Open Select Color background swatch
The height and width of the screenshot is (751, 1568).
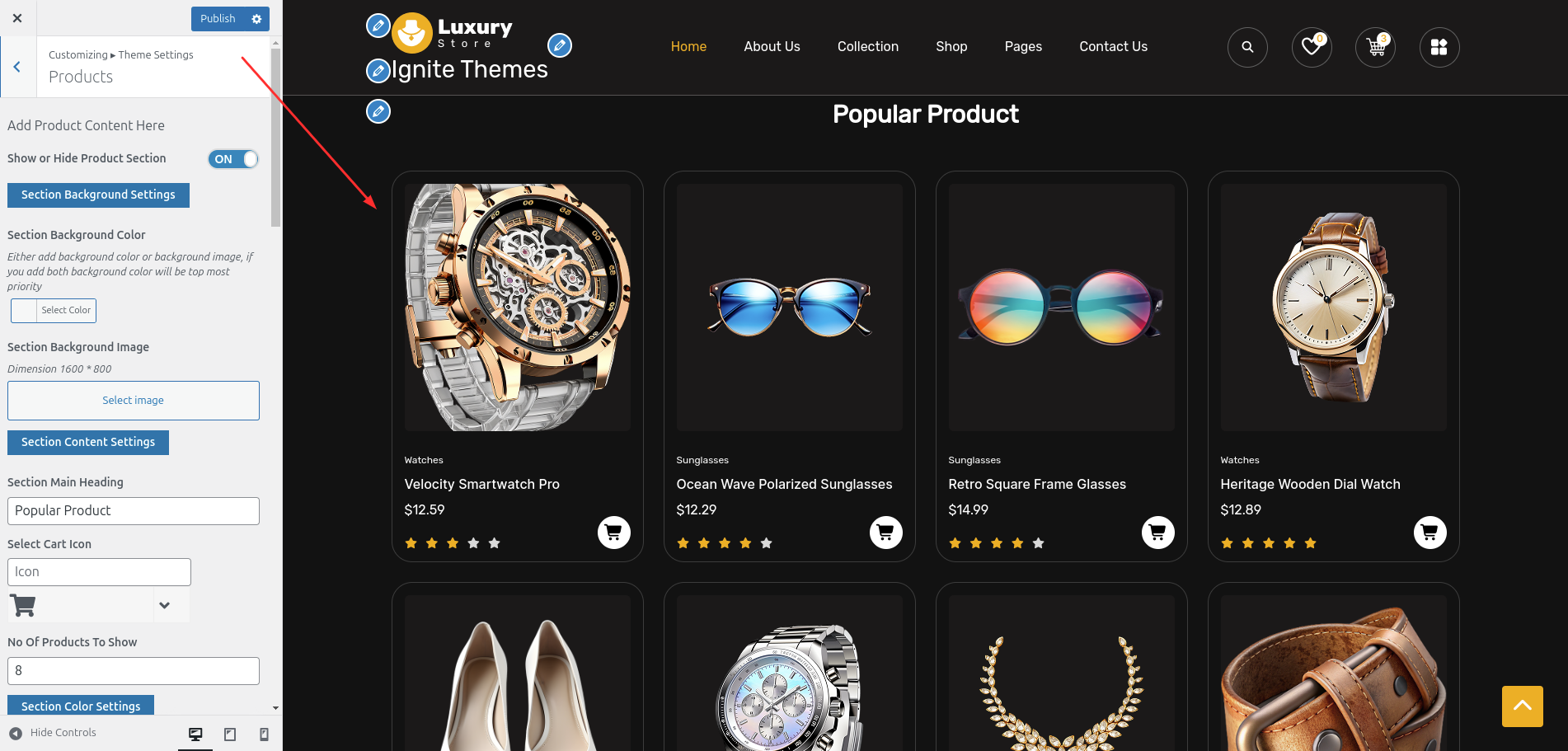pos(54,311)
